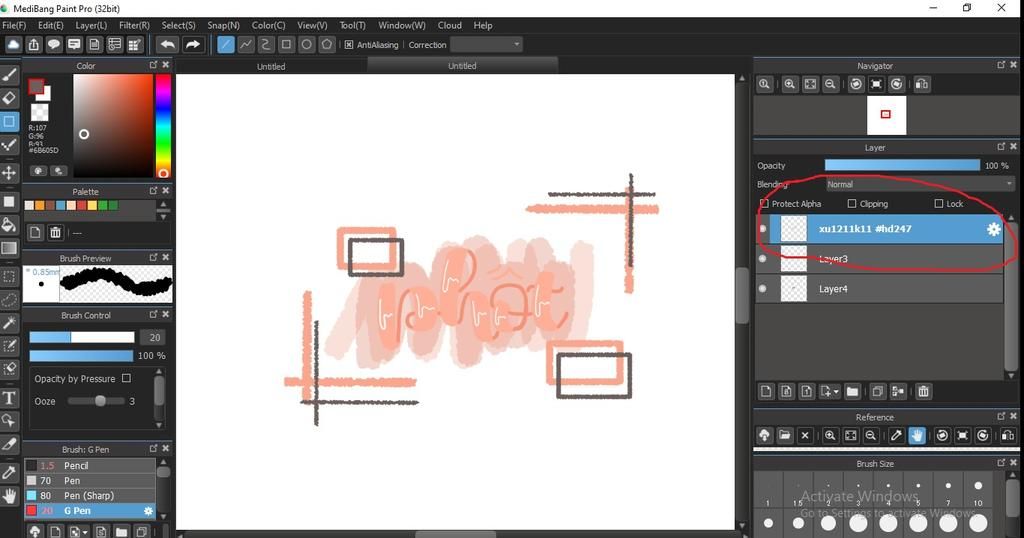The width and height of the screenshot is (1024, 538).
Task: Click the brush size value field 20
Action: point(153,338)
